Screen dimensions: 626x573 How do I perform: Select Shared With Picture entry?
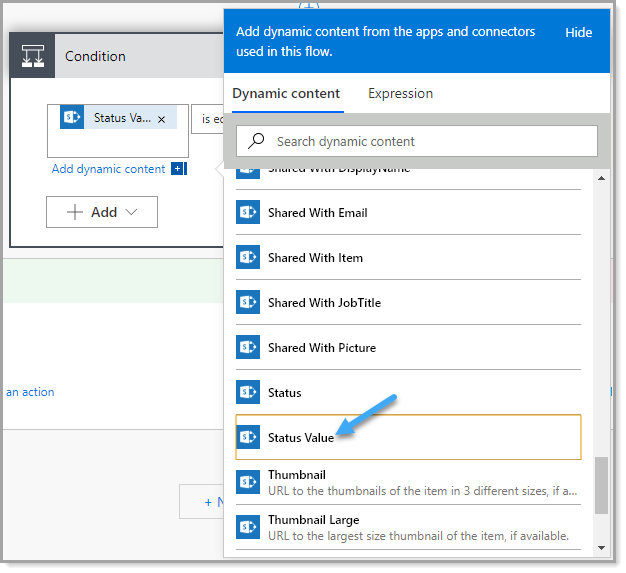point(408,348)
